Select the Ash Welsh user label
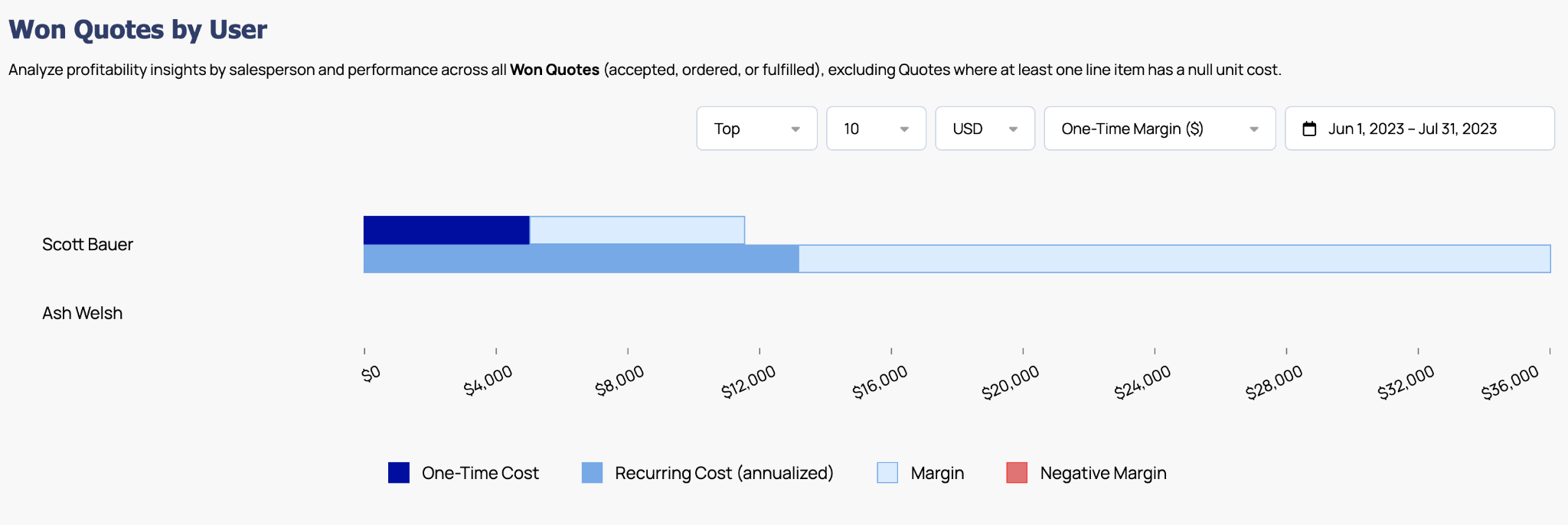The image size is (1568, 525). 82,313
